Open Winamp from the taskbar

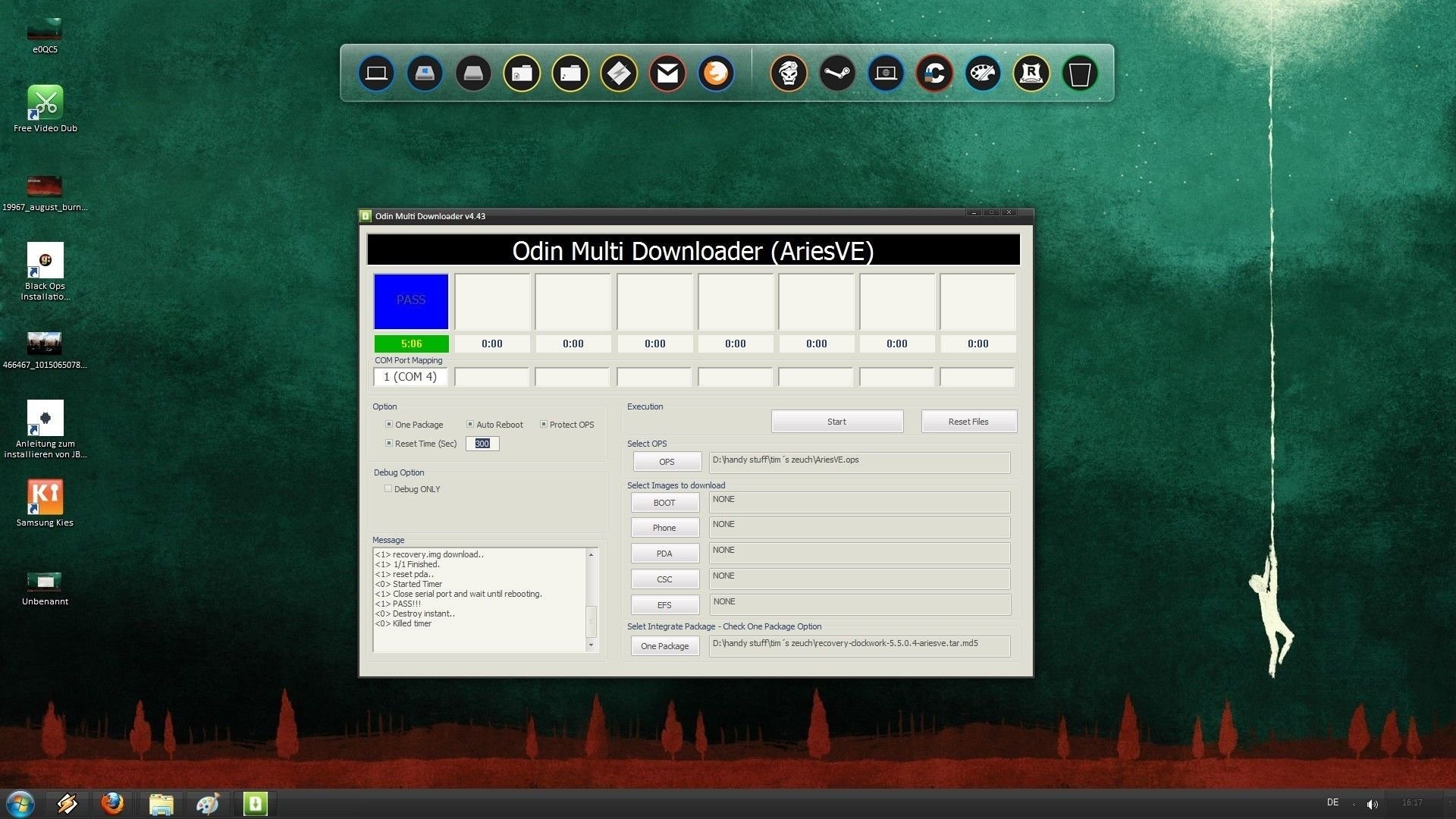[67, 804]
